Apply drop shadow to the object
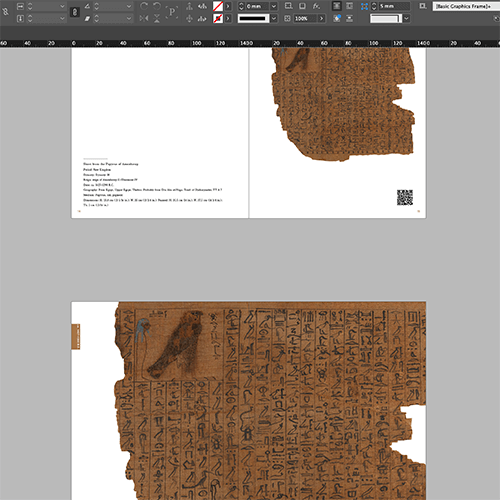The image size is (500, 500). (302, 6)
